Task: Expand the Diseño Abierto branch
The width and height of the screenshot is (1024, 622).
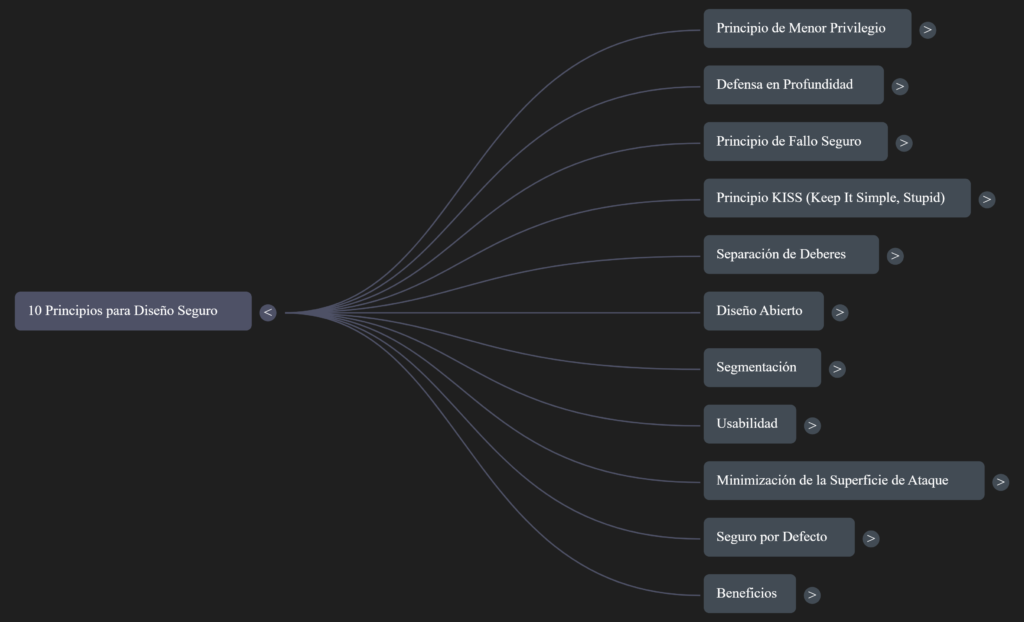Action: coord(840,312)
